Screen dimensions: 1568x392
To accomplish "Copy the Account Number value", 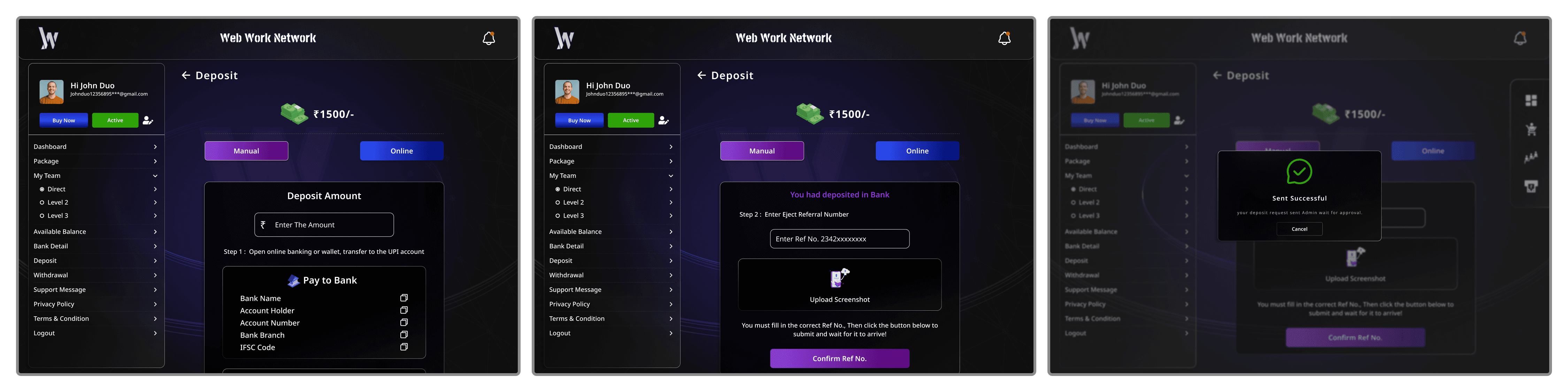I will [x=403, y=323].
